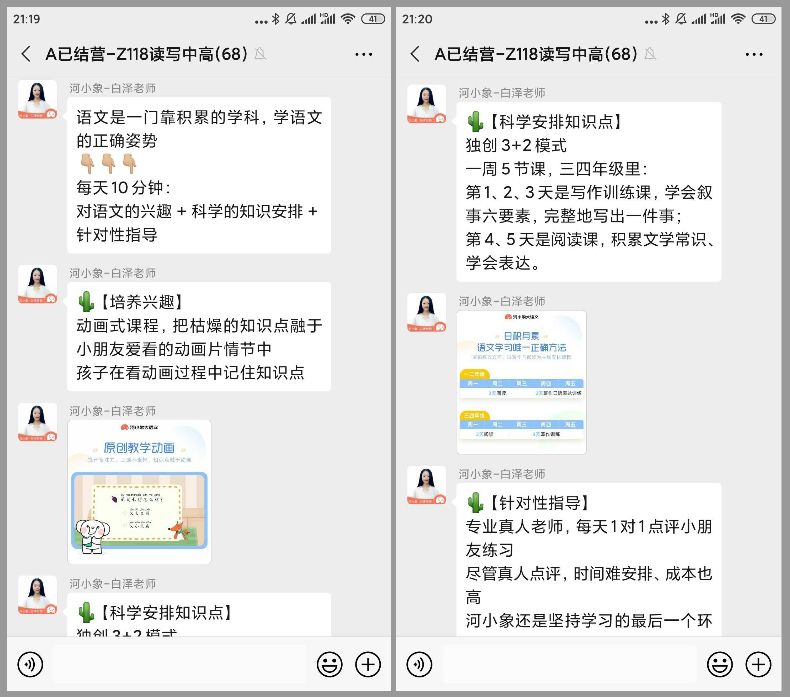The image size is (790, 697).
Task: Click the message input field in the left chat
Action: 180,664
